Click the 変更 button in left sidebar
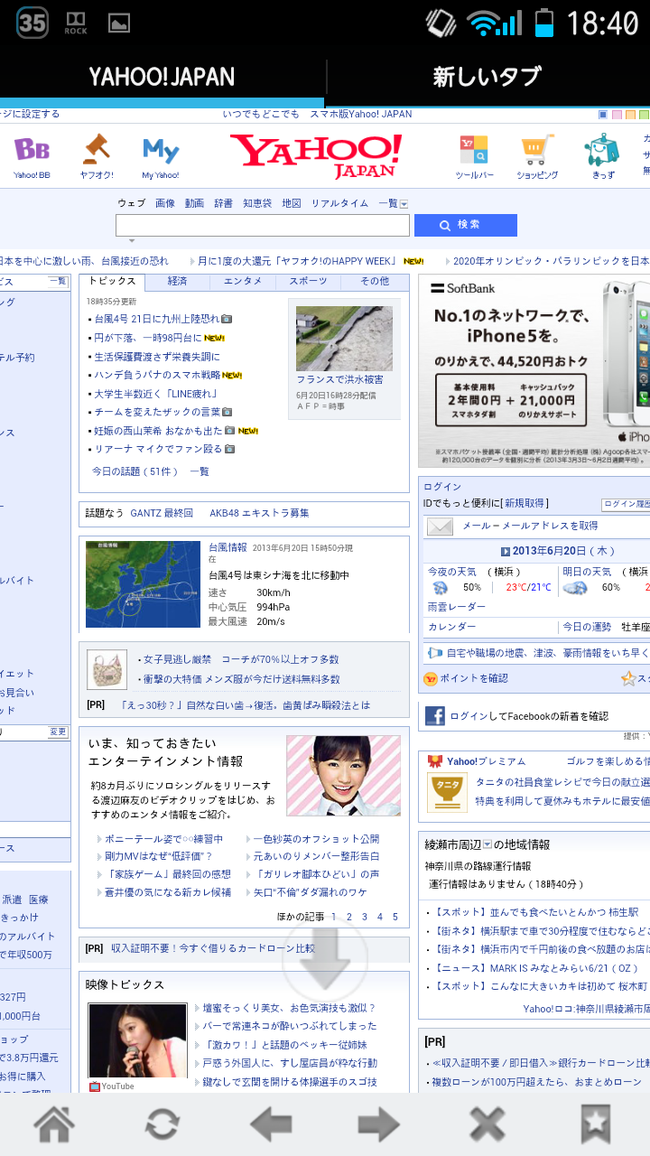Screen dimensions: 650x1156 point(57,731)
